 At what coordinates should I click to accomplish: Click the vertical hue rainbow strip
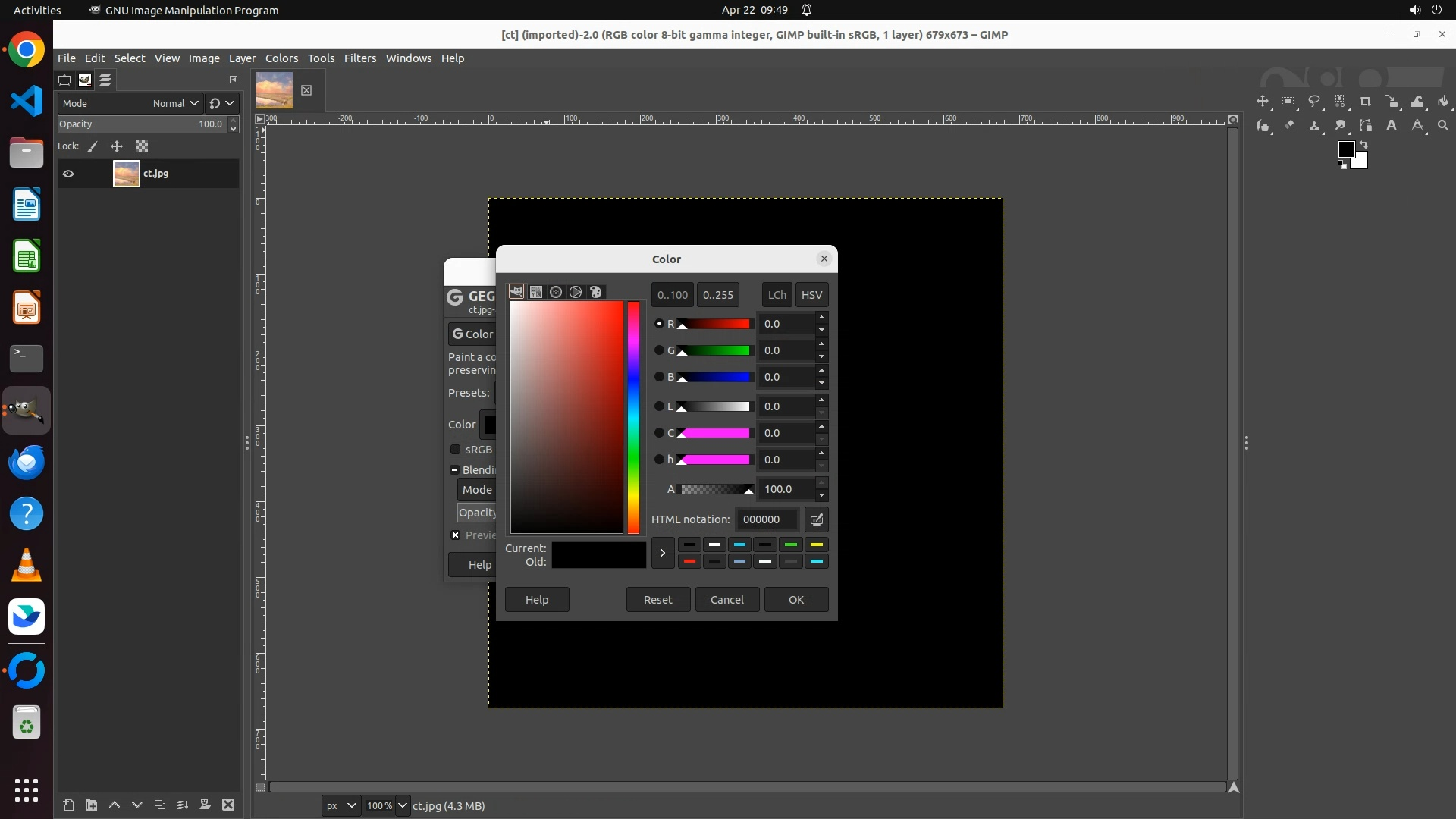(633, 417)
